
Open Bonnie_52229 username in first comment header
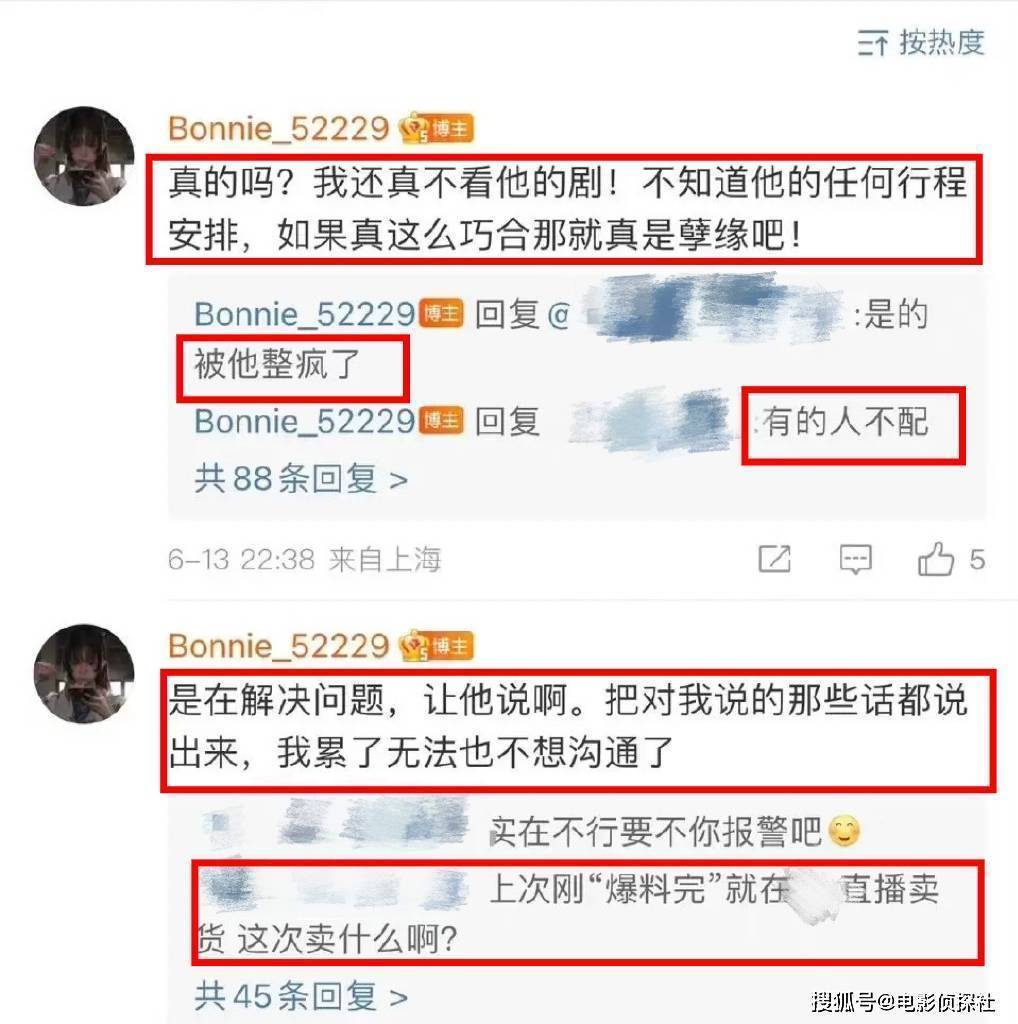click(x=279, y=129)
